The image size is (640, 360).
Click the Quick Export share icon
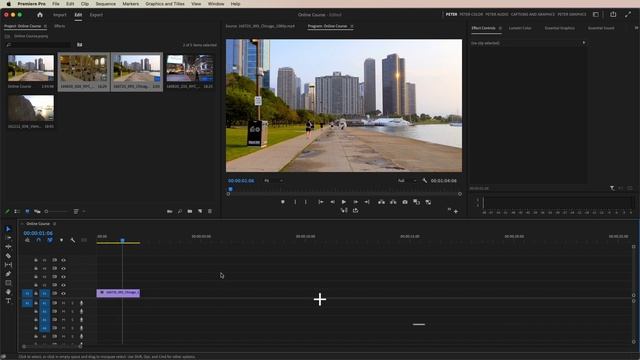tap(613, 14)
